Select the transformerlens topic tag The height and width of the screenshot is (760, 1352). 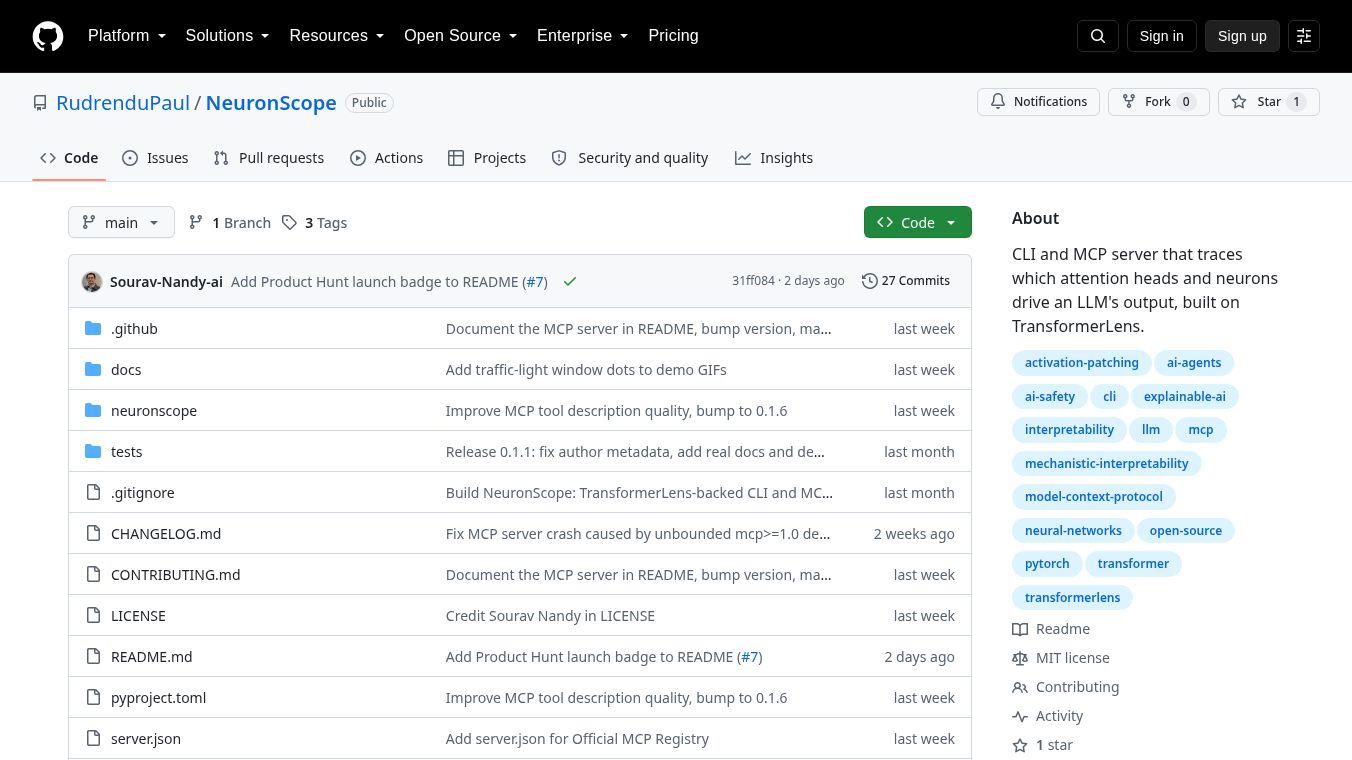tap(1072, 597)
